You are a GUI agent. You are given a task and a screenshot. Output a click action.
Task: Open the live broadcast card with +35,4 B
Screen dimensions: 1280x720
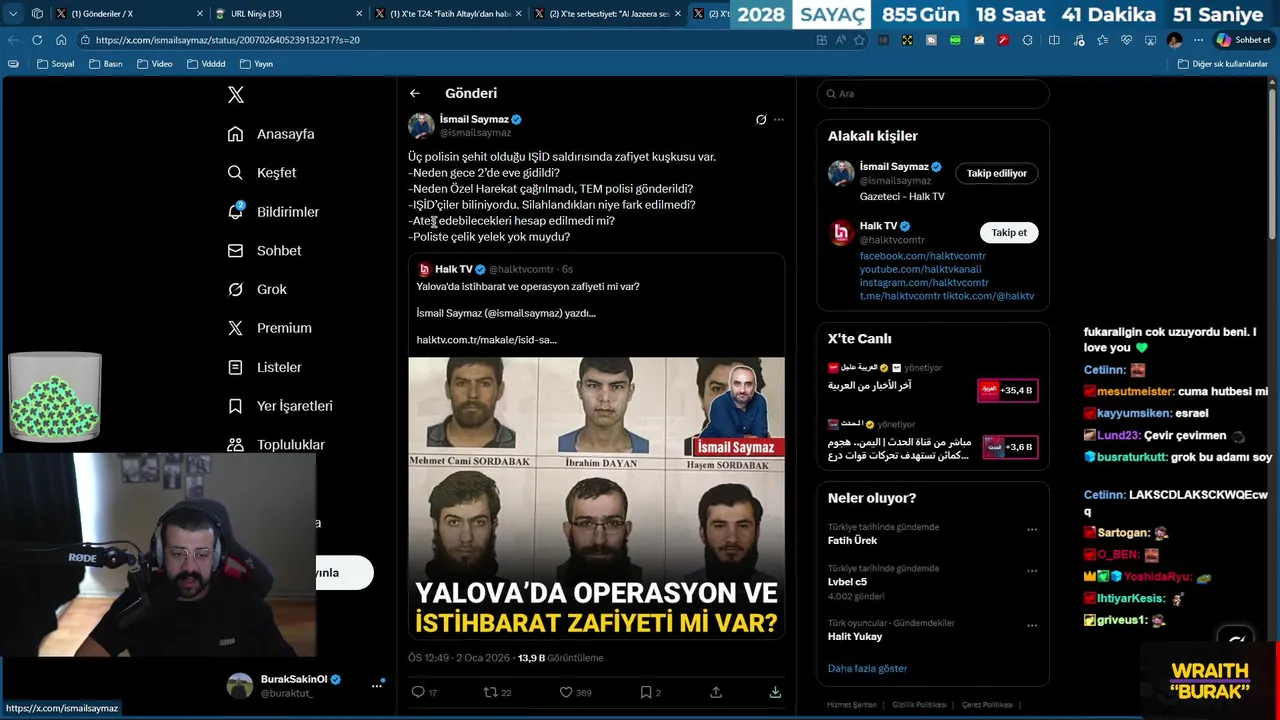(x=1007, y=390)
